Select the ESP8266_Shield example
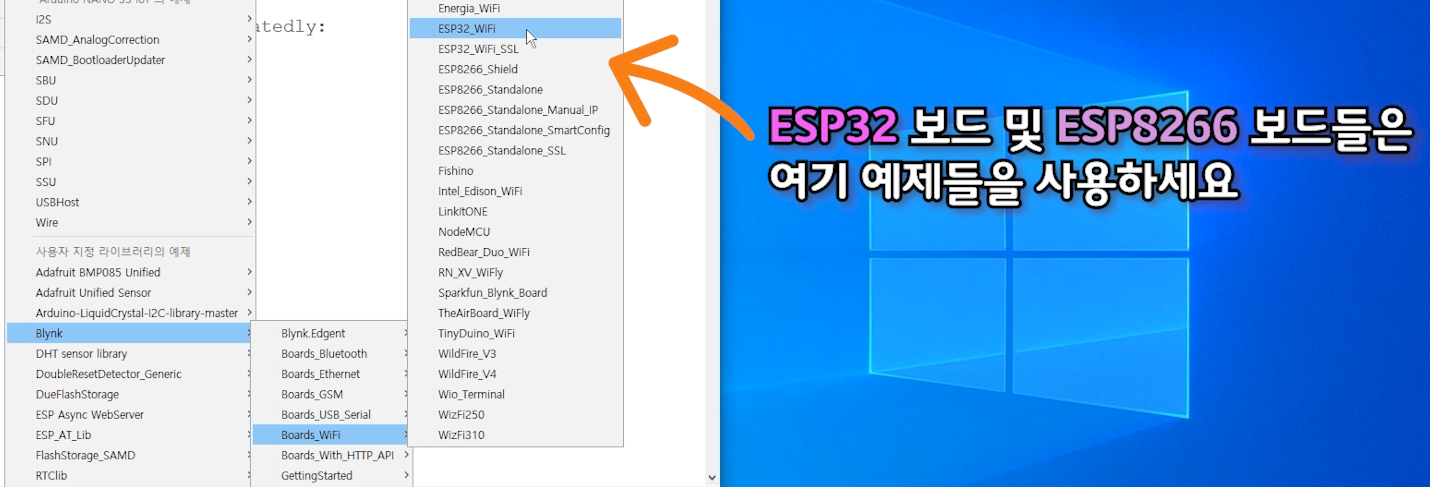 515,69
